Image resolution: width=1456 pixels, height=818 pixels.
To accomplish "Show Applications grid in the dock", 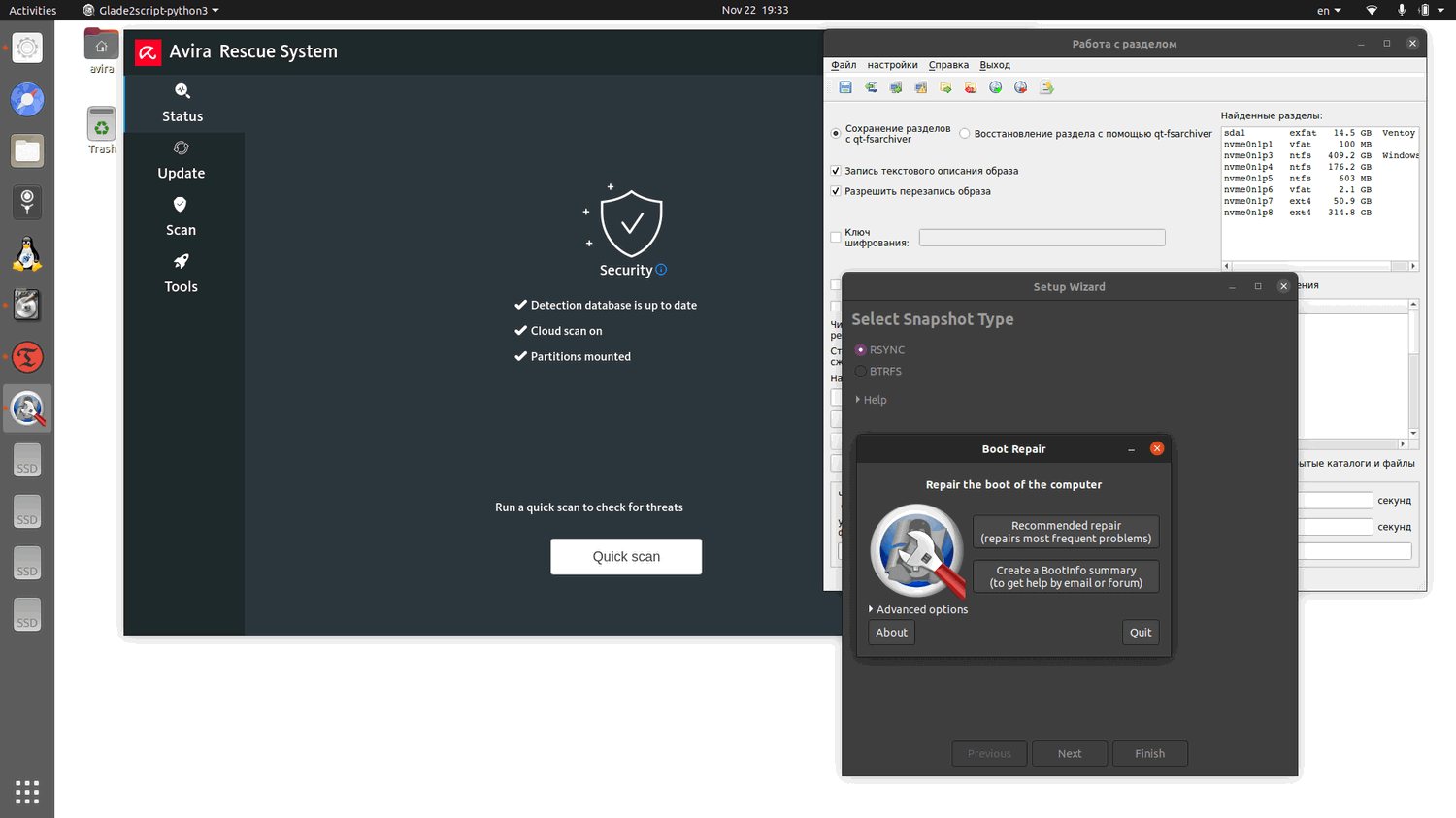I will (x=27, y=792).
